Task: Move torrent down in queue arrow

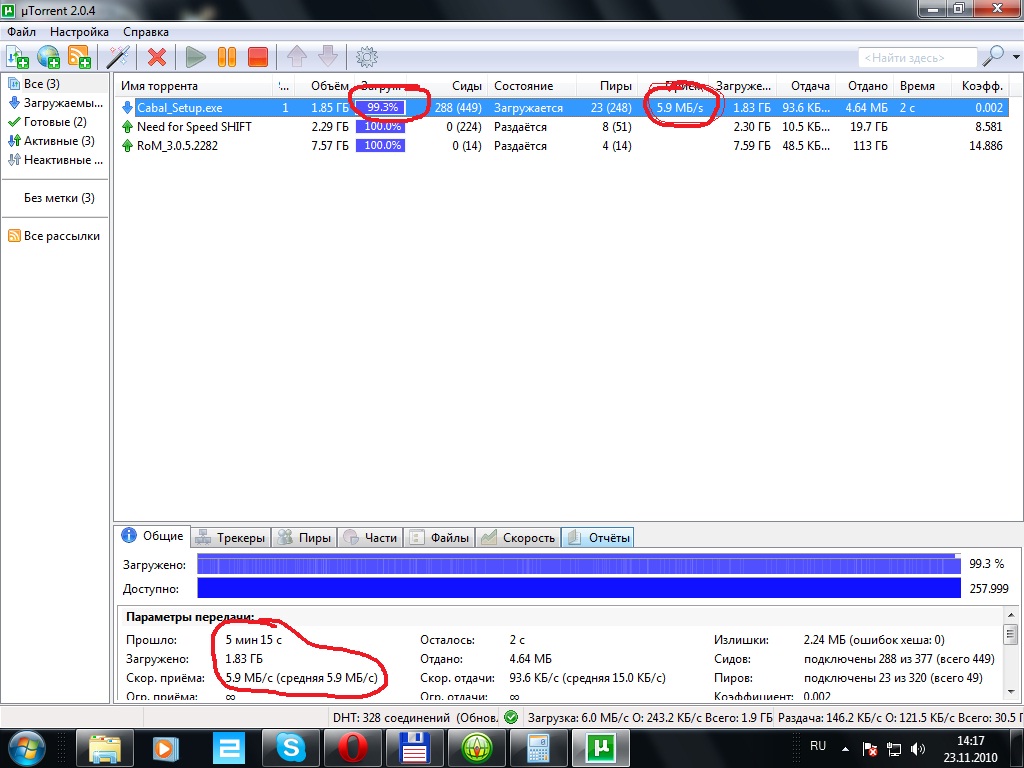Action: [x=328, y=57]
